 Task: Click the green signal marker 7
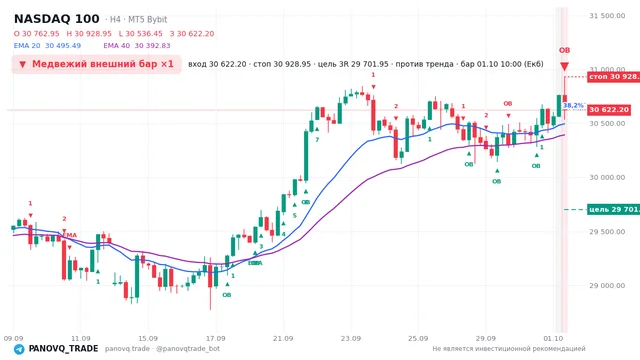[x=317, y=140]
